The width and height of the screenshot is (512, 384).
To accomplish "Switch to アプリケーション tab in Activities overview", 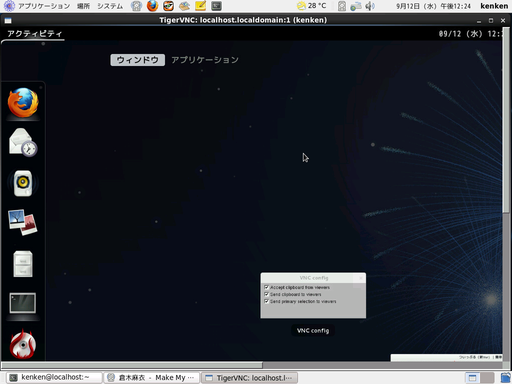I will coord(205,60).
